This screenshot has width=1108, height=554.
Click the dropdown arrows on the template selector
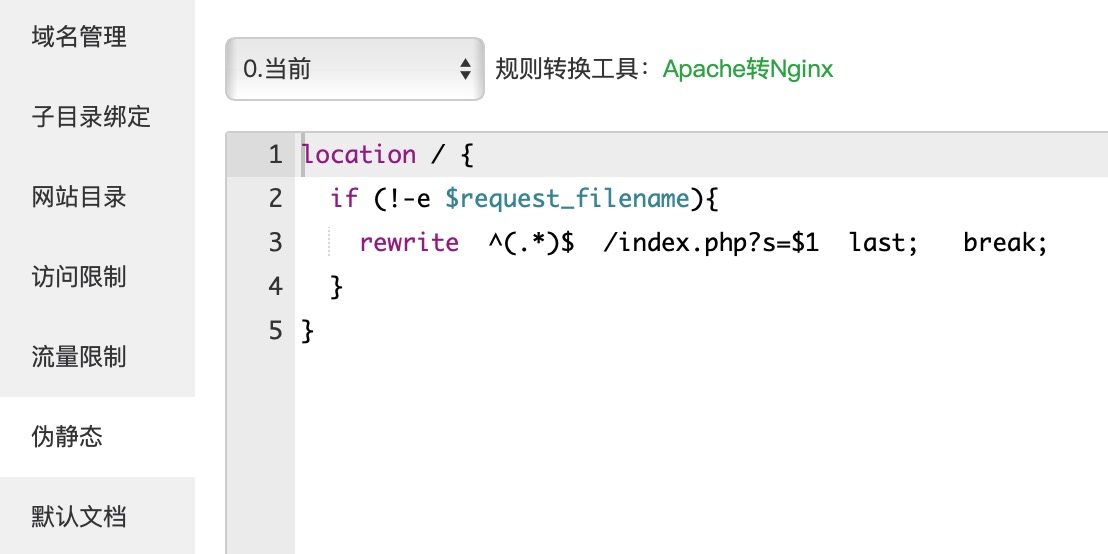(464, 69)
